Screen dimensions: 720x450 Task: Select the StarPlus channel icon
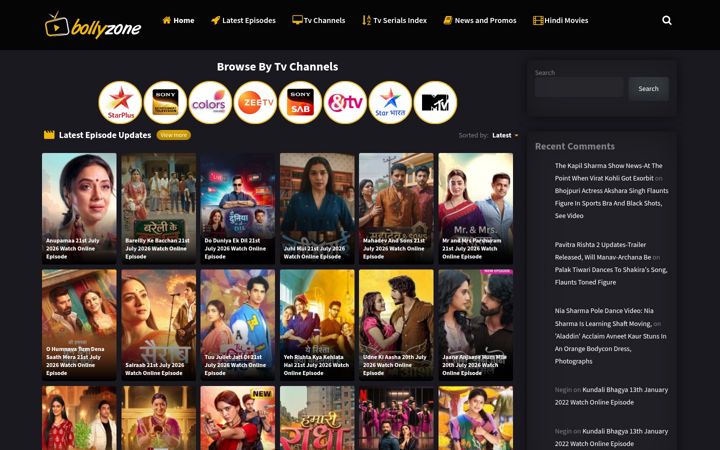coord(120,102)
